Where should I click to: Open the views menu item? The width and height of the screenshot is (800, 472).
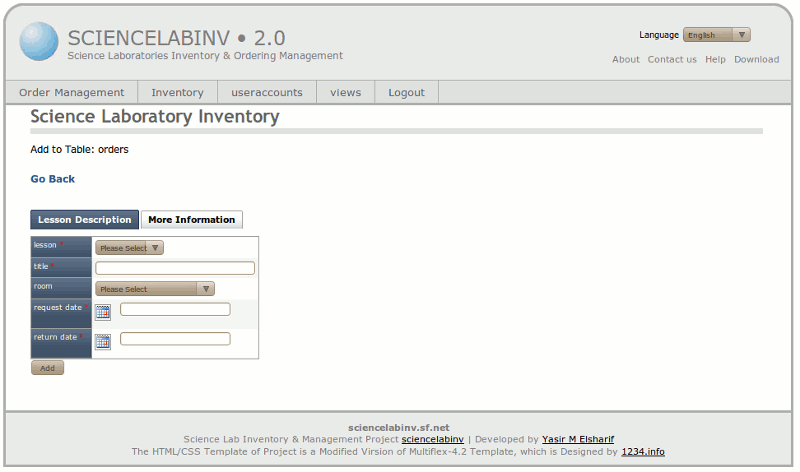point(345,93)
